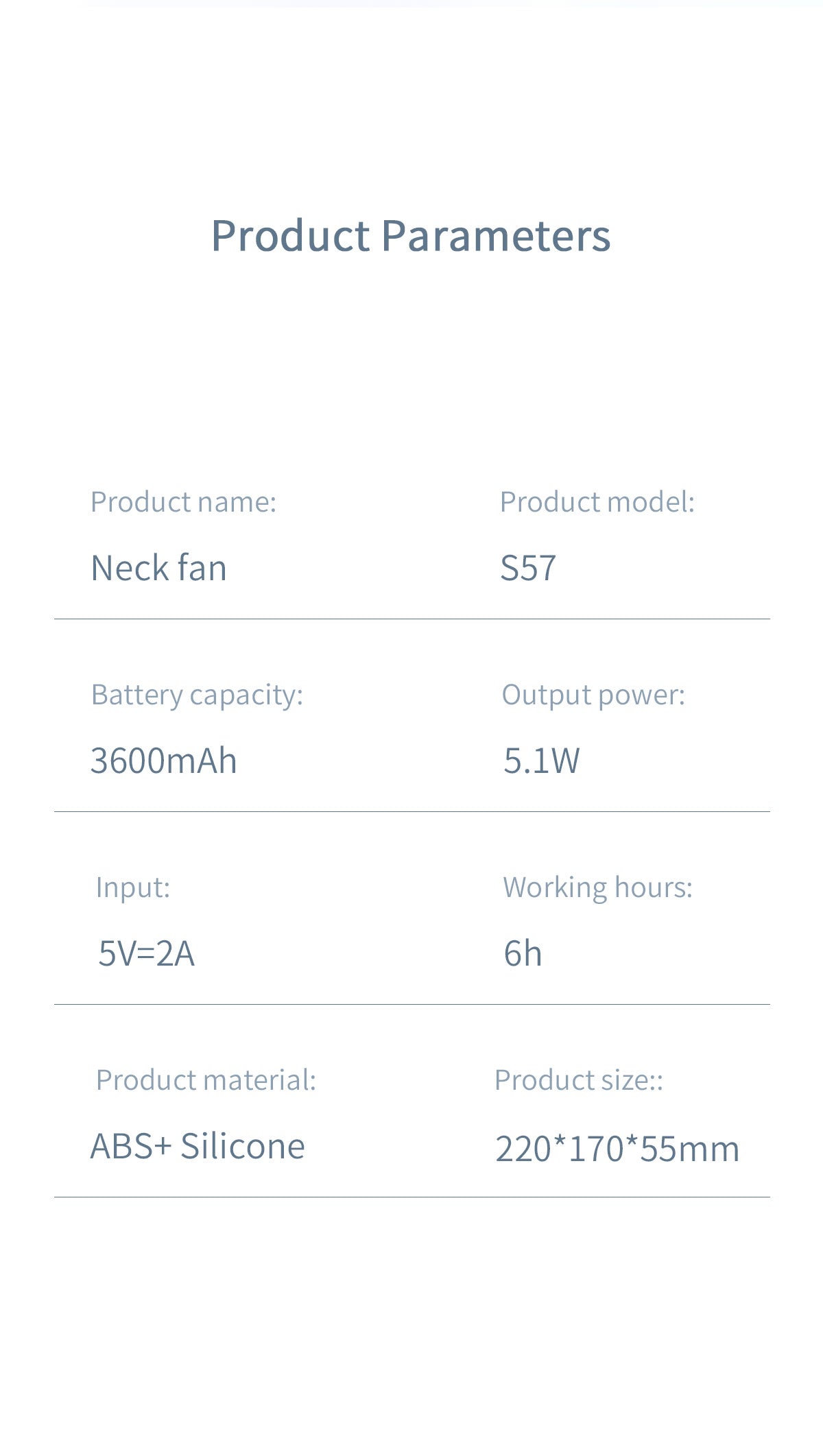This screenshot has width=823, height=1456.
Task: Click the Working hours label
Action: [597, 887]
